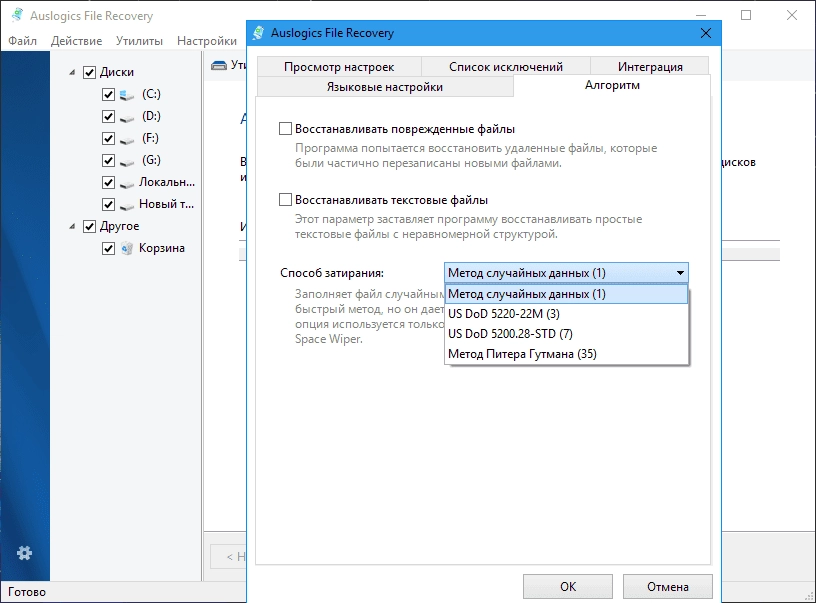Viewport: 816px width, 603px height.
Task: Uncheck the Корзина checkbox
Action: coord(108,249)
